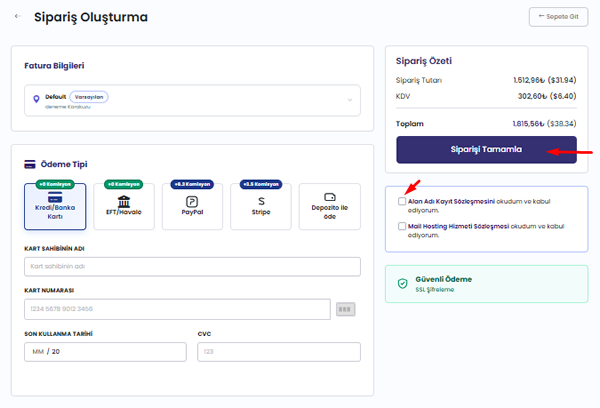Expand the Default billing address dropdown
600x408 pixels.
(x=192, y=100)
